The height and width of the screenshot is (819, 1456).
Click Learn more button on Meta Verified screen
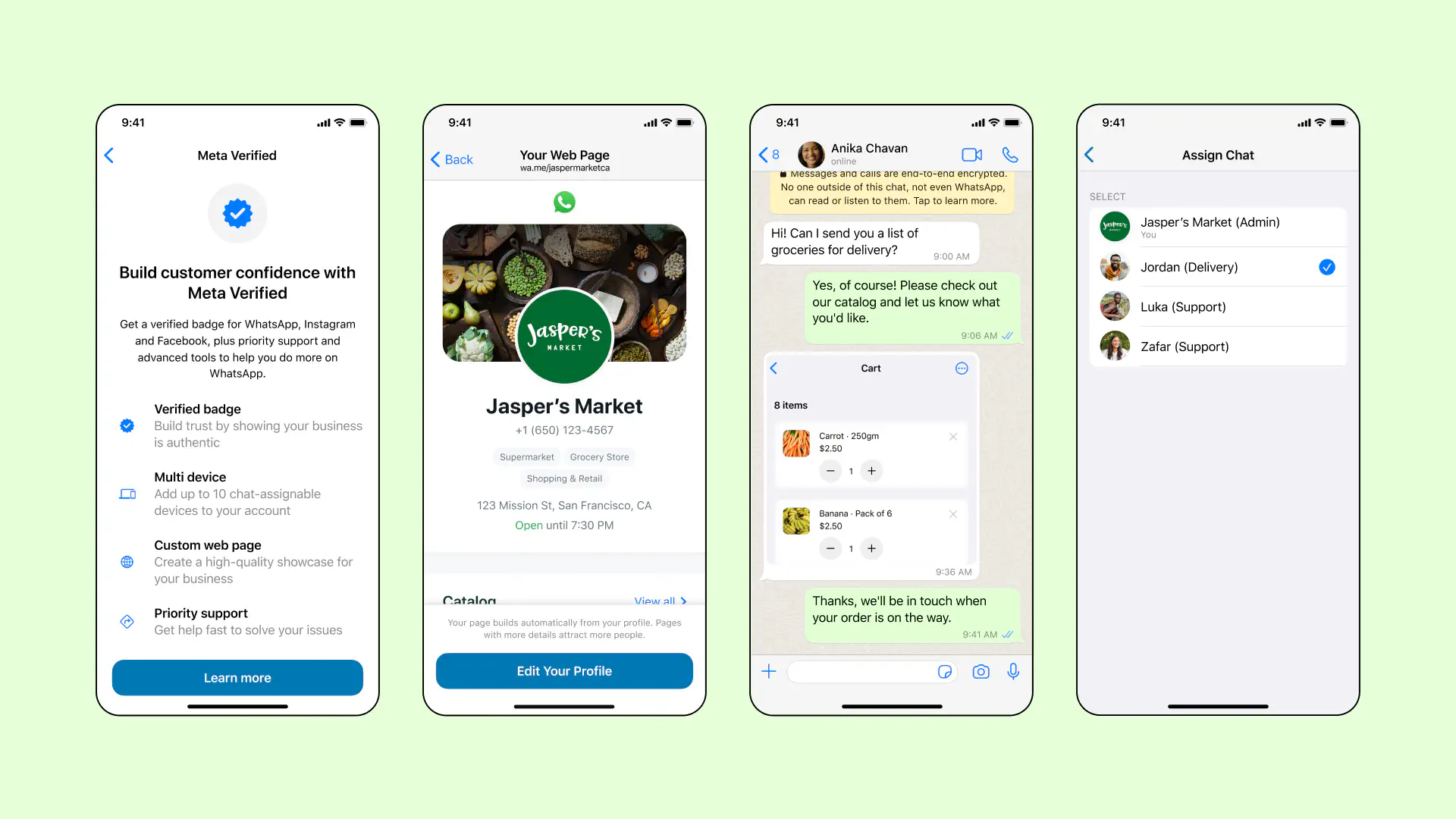click(237, 677)
